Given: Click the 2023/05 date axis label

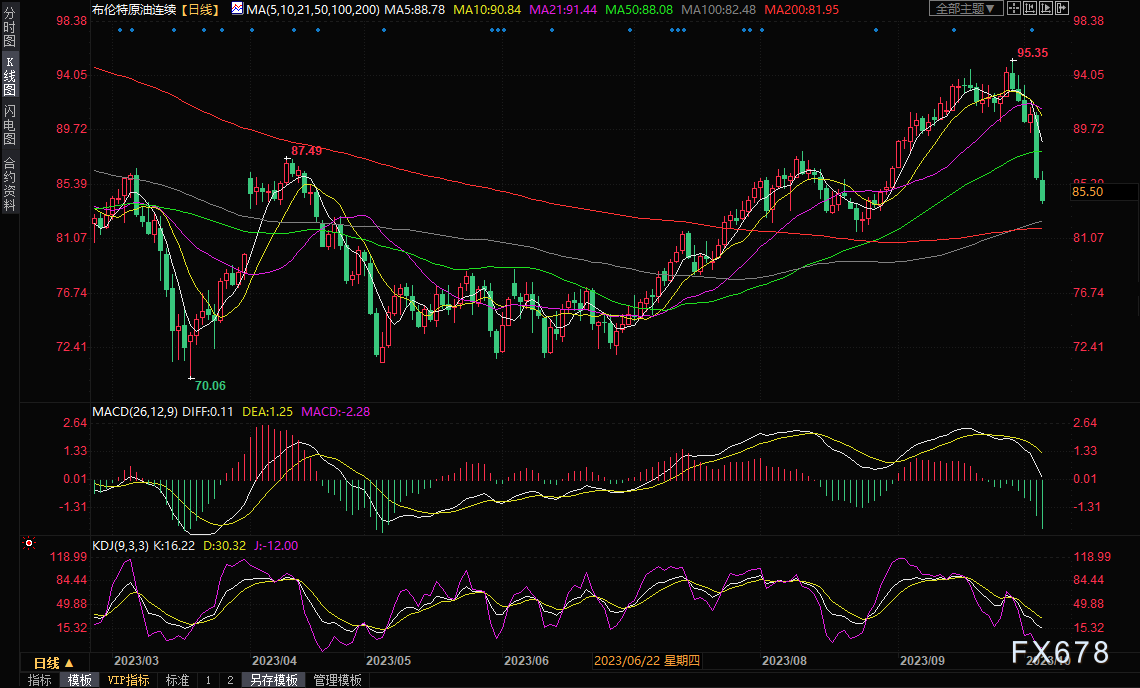Looking at the screenshot, I should [388, 660].
